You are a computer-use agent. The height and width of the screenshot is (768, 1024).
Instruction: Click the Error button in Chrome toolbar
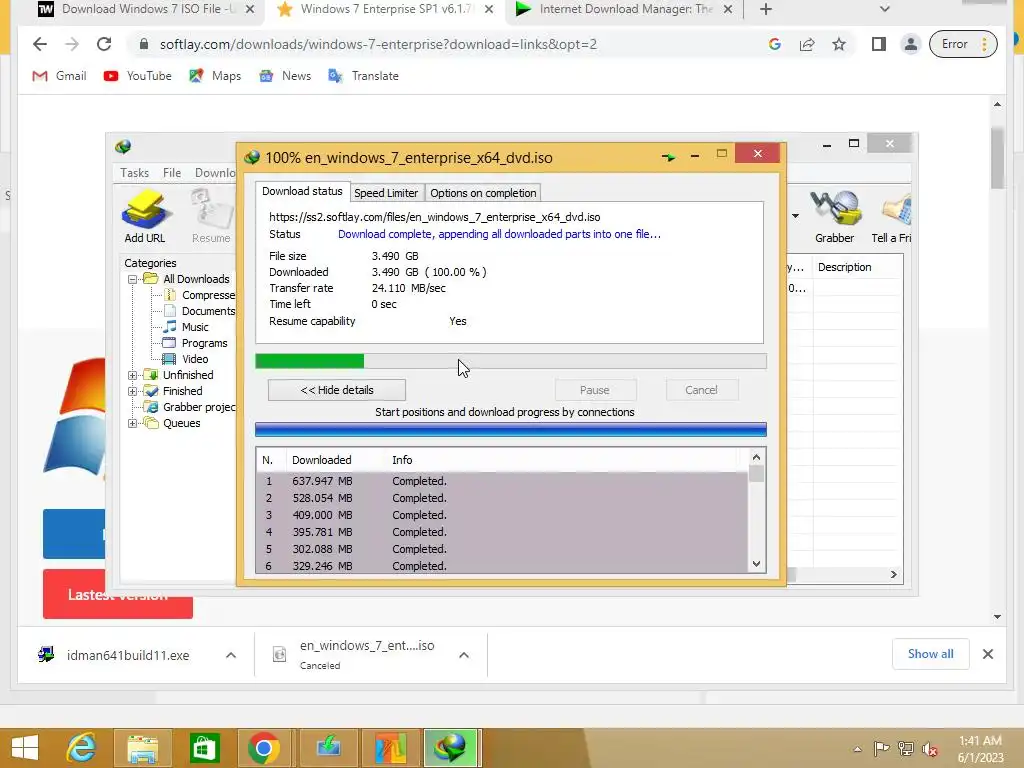point(963,44)
